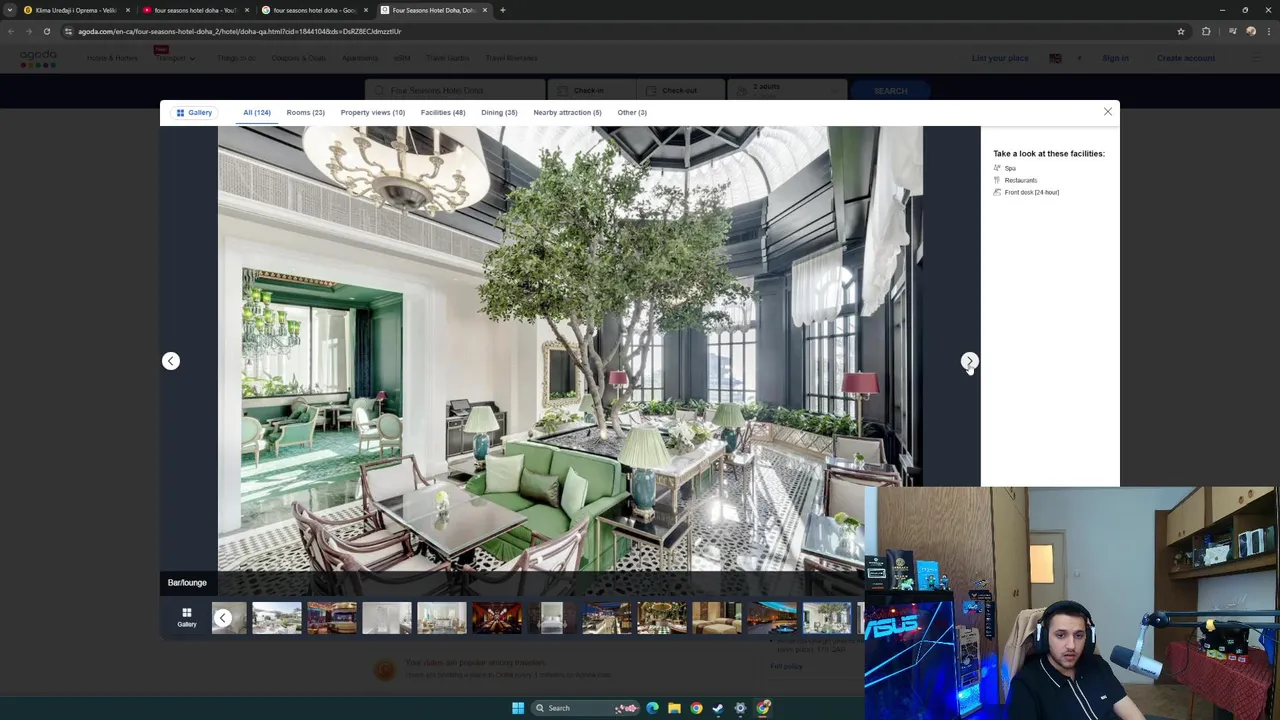Image resolution: width=1280 pixels, height=720 pixels.
Task: Select the Other (3) tab
Action: pyautogui.click(x=632, y=113)
